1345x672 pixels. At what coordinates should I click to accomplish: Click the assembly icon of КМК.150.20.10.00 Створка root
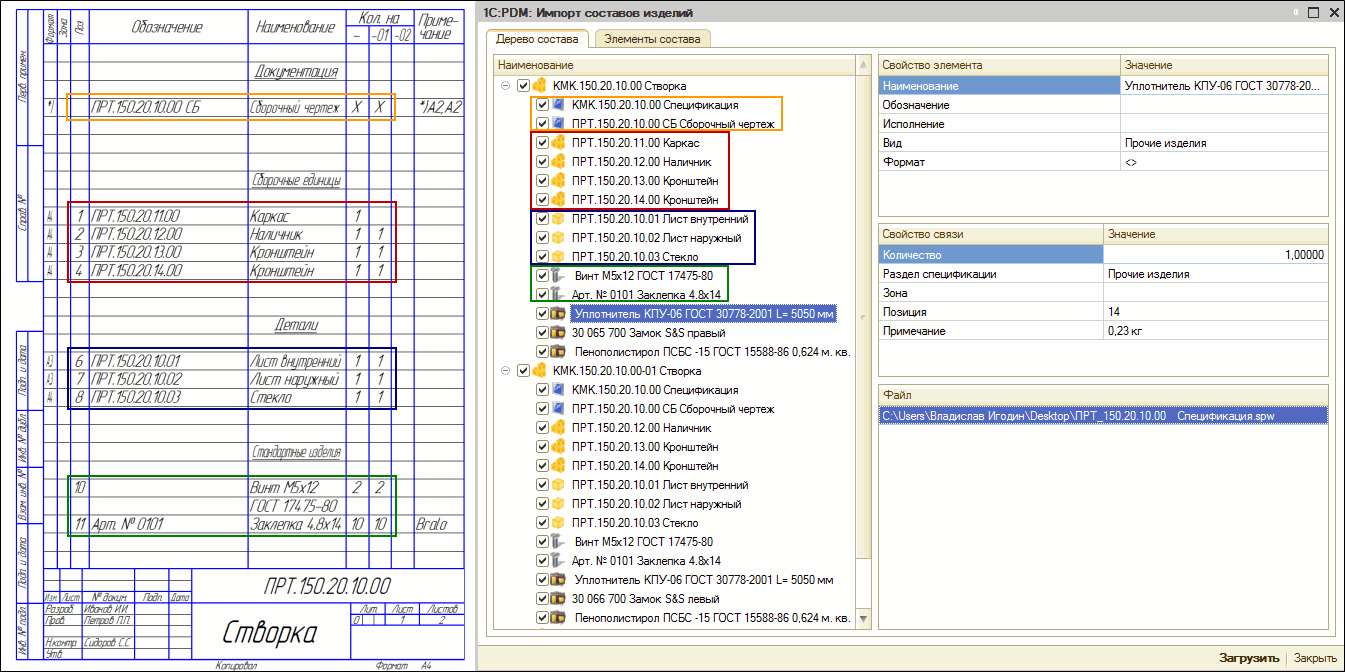click(x=539, y=85)
